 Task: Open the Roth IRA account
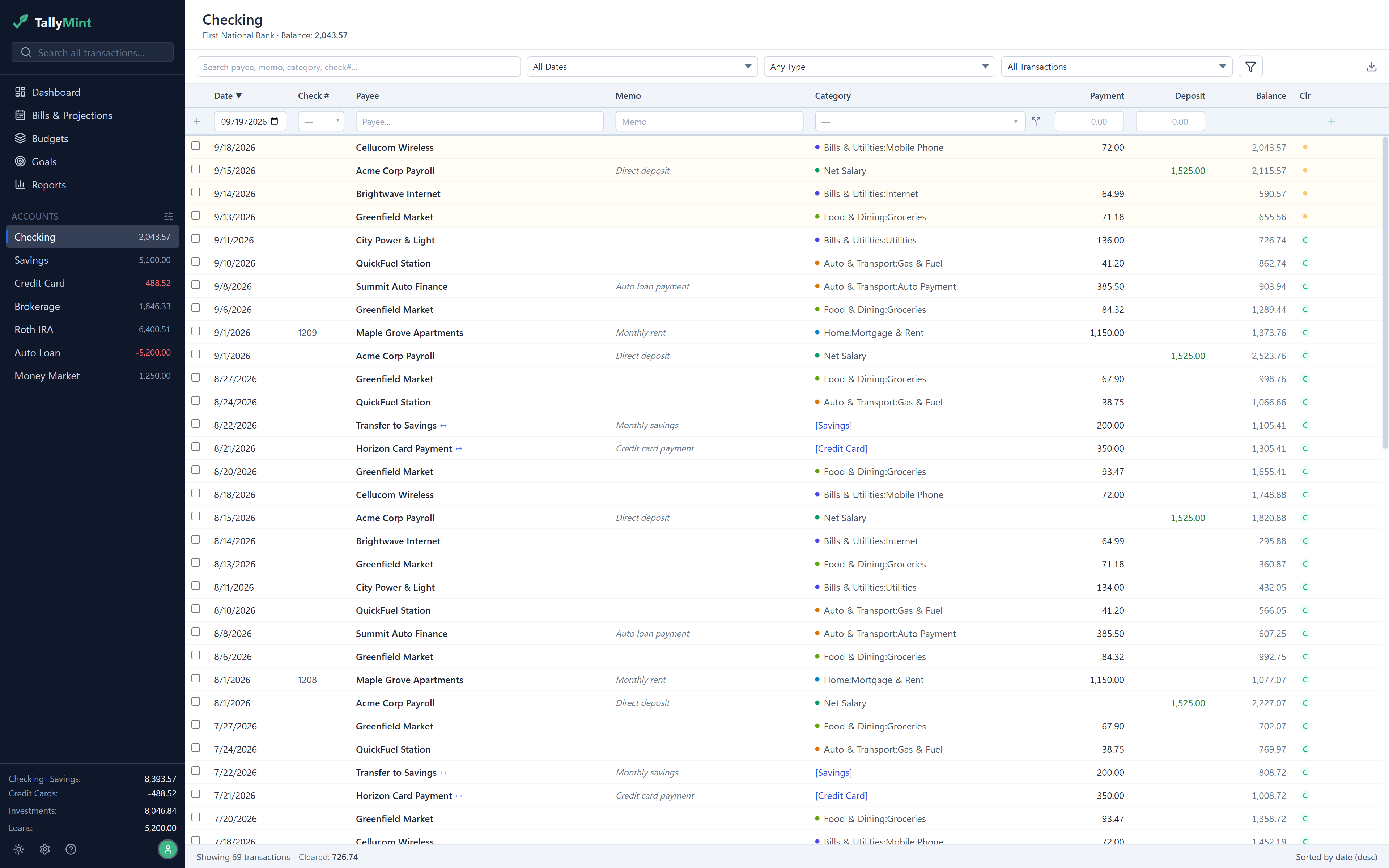pyautogui.click(x=92, y=329)
